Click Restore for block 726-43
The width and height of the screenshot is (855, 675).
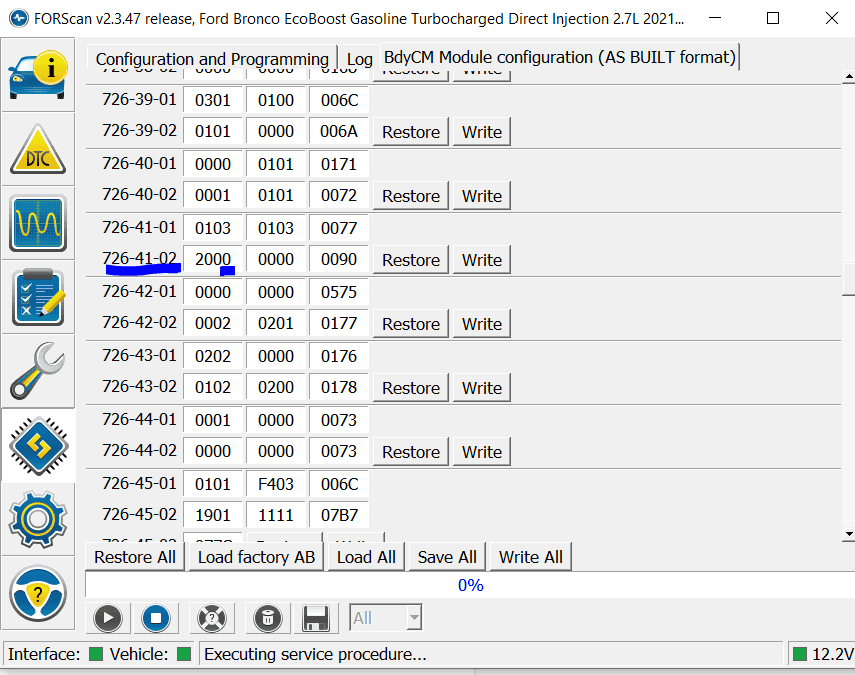411,388
